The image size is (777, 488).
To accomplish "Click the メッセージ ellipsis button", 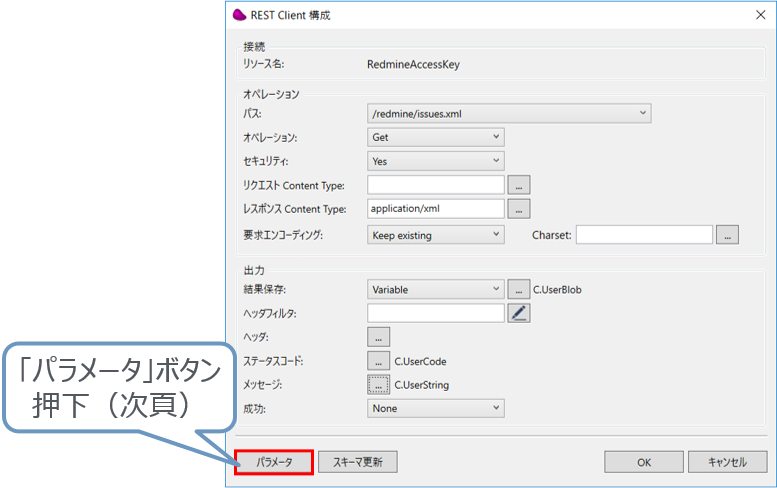I will tap(379, 384).
